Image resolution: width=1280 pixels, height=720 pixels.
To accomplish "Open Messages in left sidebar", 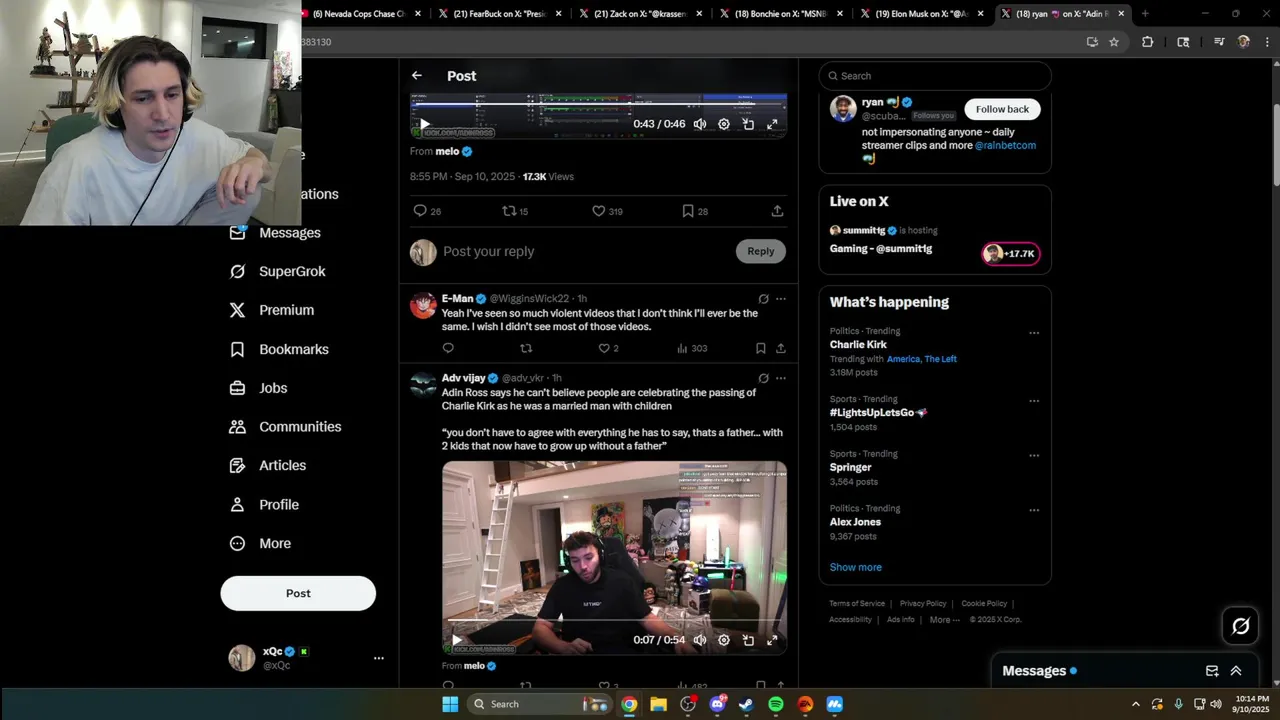I will coord(275,233).
